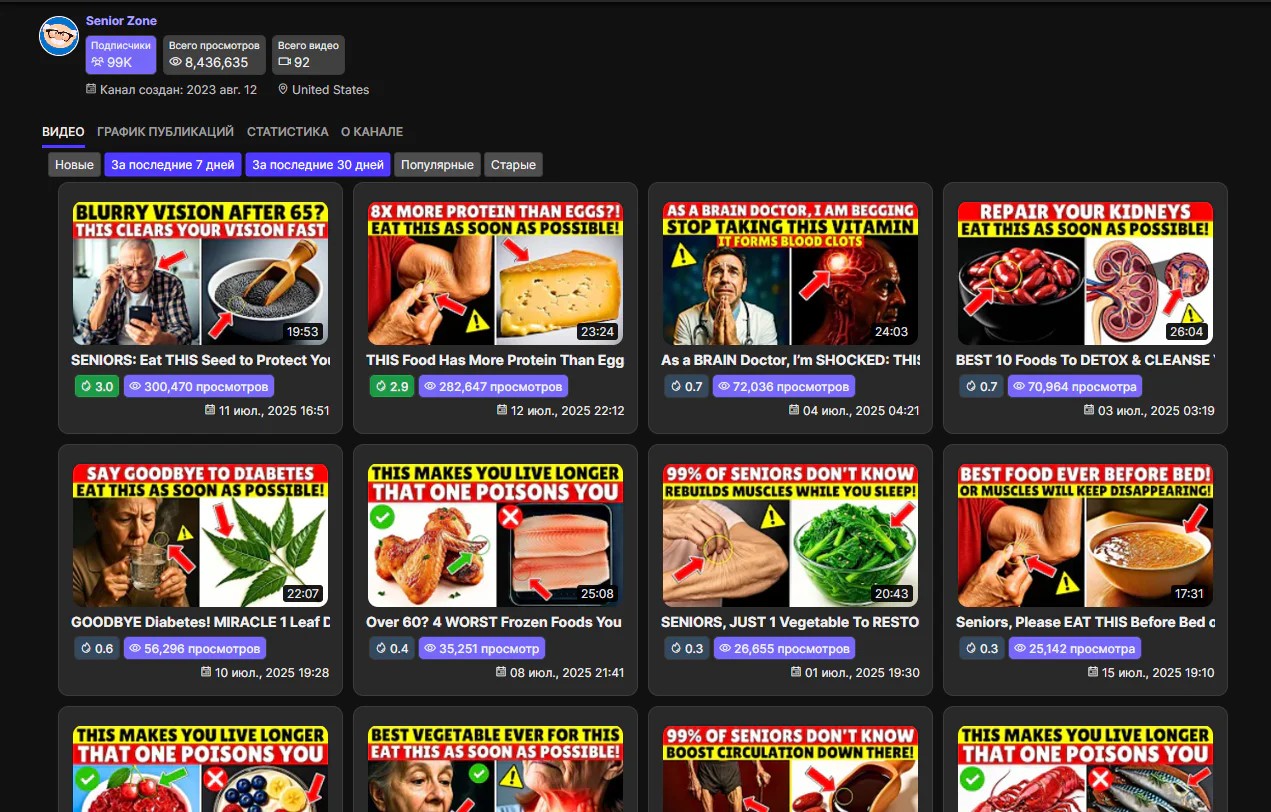Image resolution: width=1271 pixels, height=812 pixels.
Task: Click the Новые filter button
Action: coord(74,164)
